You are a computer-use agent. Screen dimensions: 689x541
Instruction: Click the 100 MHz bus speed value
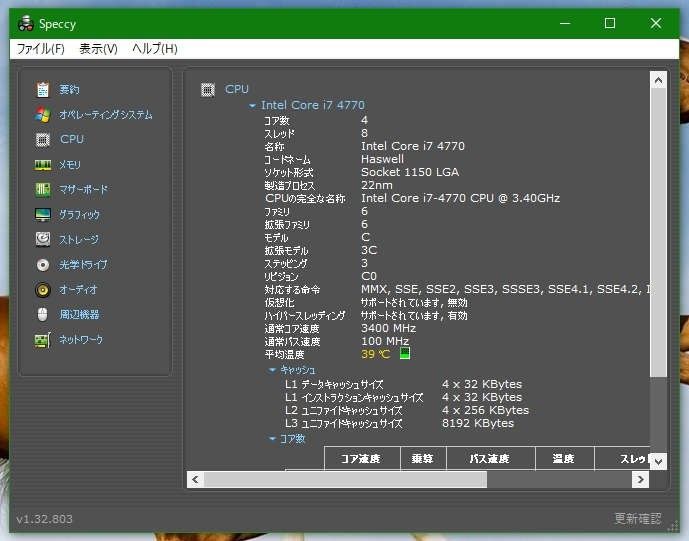tap(385, 341)
